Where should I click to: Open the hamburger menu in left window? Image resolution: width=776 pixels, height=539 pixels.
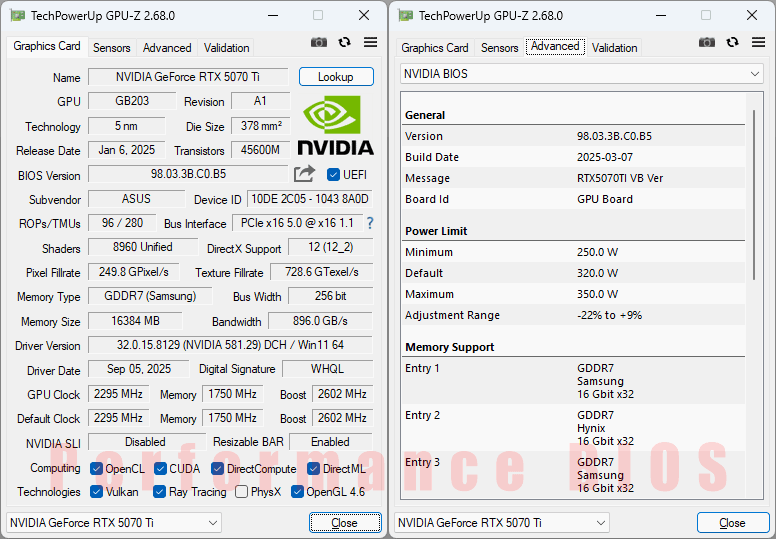(x=370, y=43)
